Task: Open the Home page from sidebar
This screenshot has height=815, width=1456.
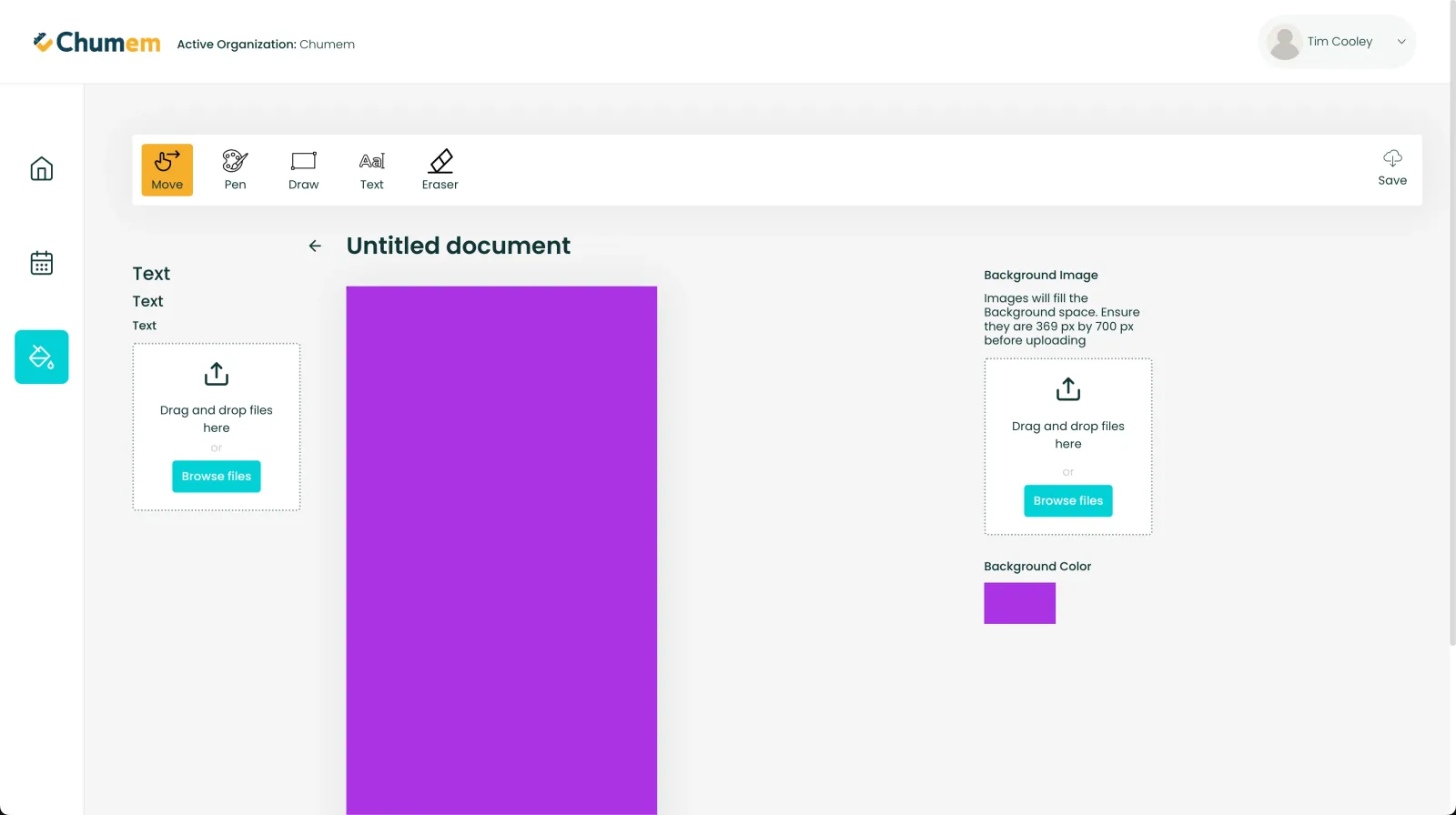Action: (42, 169)
